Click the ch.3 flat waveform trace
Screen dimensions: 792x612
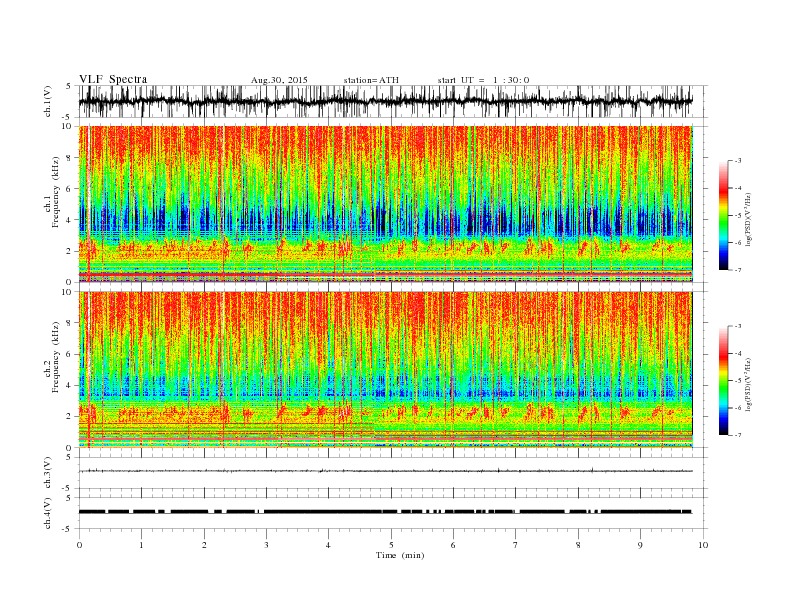point(385,471)
